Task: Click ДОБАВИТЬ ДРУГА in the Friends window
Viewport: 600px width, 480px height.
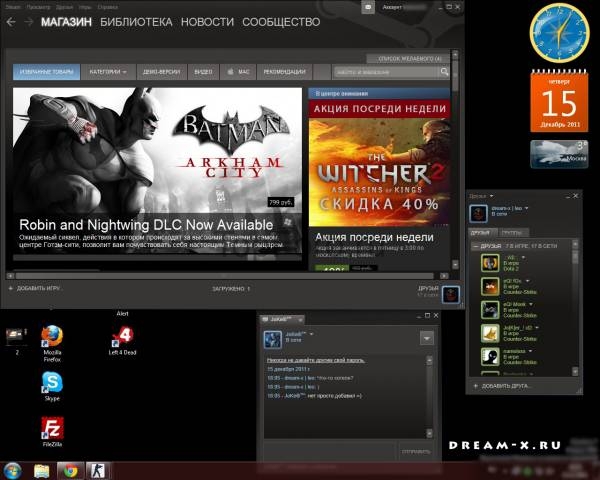Action: 506,386
